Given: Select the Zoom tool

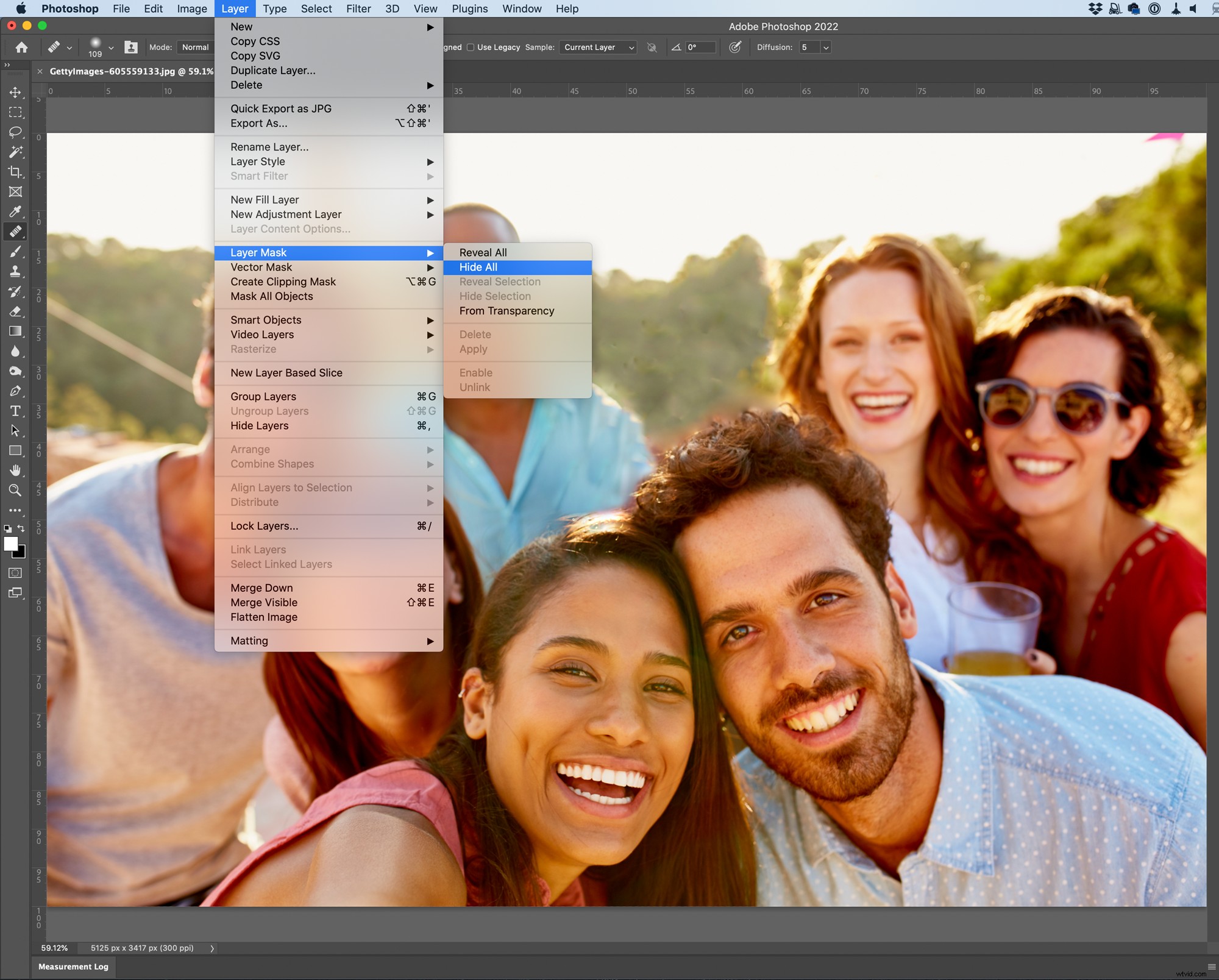Looking at the screenshot, I should click(16, 490).
